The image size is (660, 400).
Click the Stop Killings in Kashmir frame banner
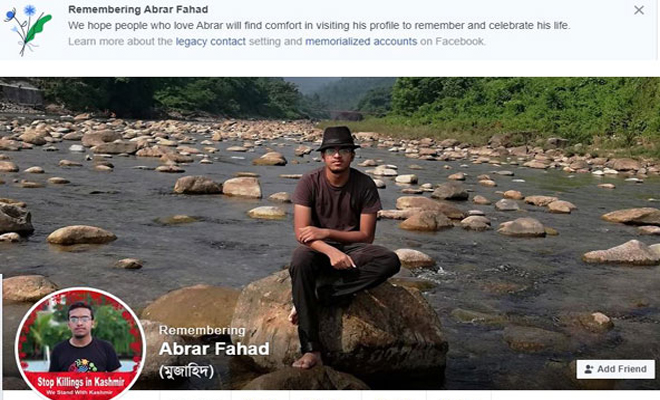coord(80,381)
